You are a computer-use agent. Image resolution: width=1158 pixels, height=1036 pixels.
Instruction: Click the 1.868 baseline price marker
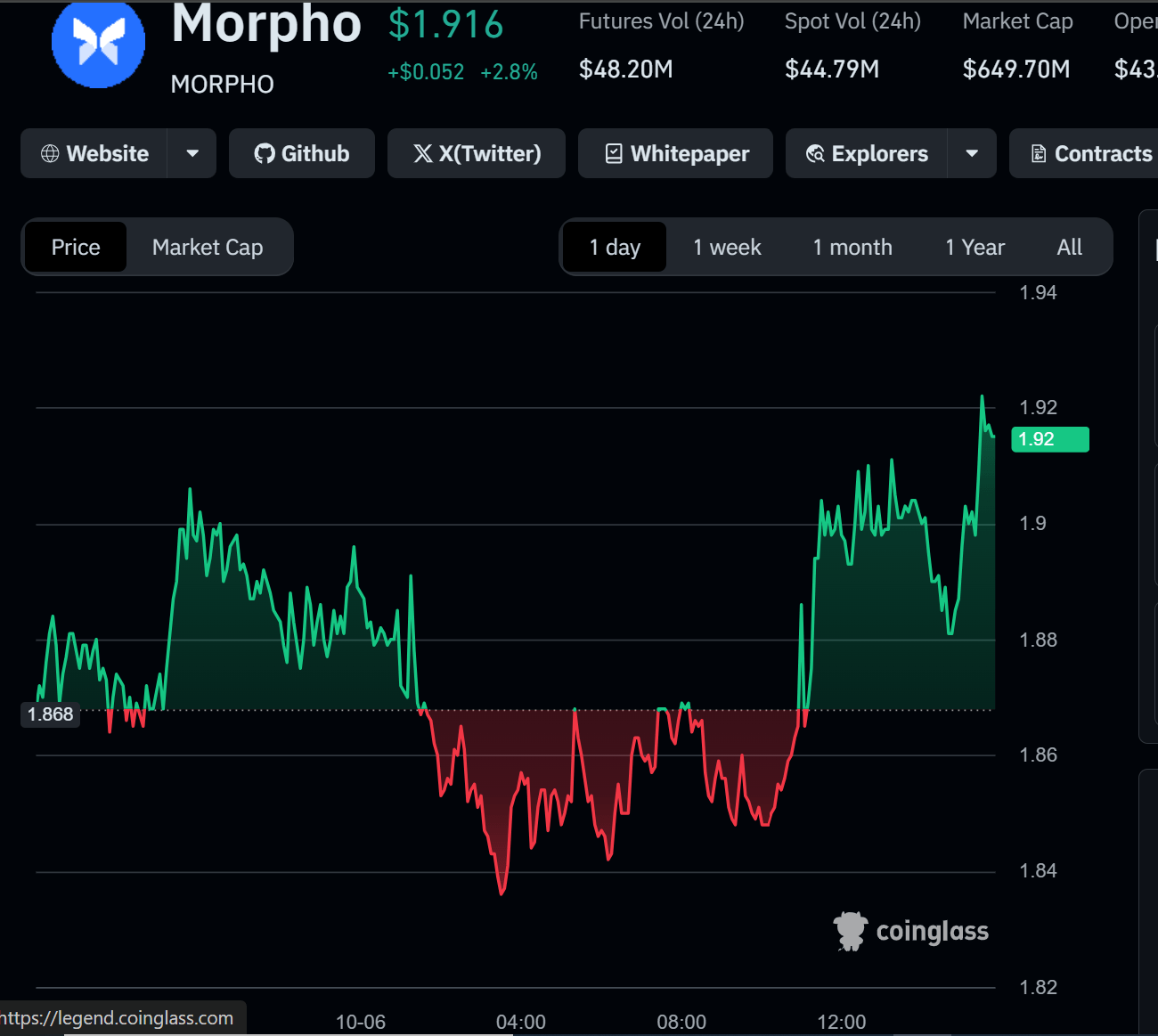(x=51, y=714)
